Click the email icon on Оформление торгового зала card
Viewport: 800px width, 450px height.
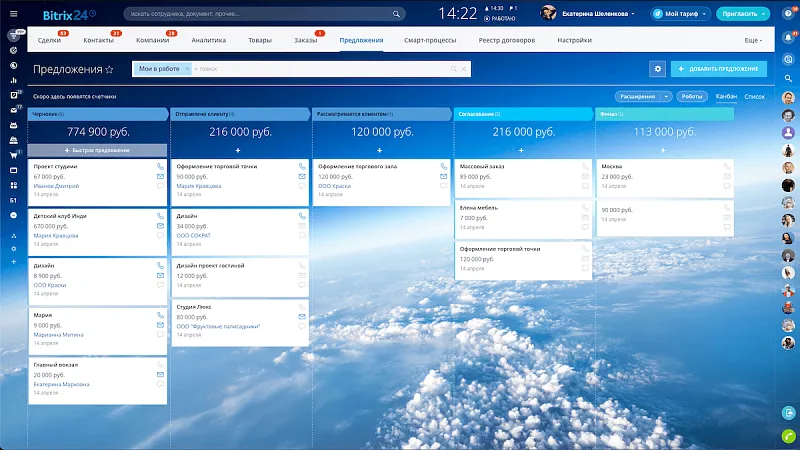[x=443, y=176]
